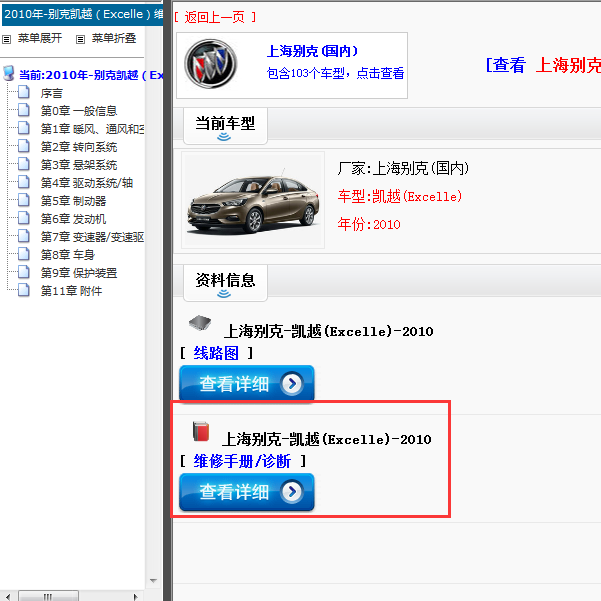This screenshot has height=601, width=601.
Task: Click the left sidebar horizontal scrollbar thumb
Action: [48, 596]
